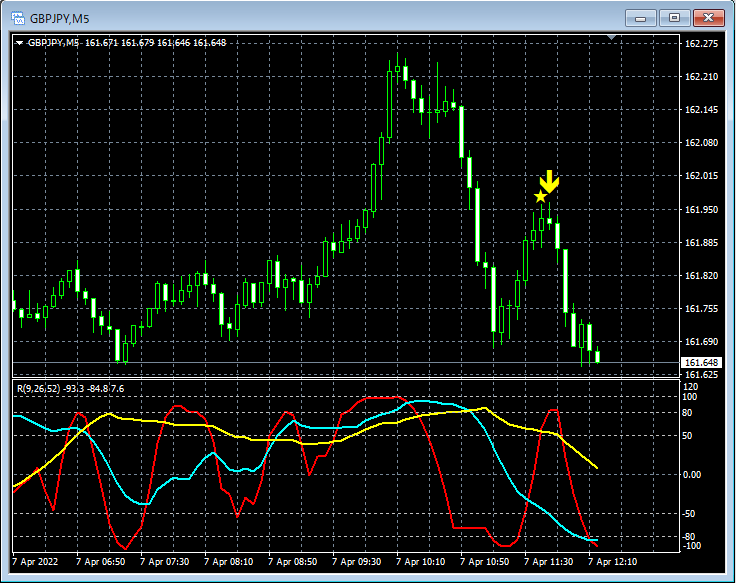
Task: Click the chart shift marker triangle at top
Action: (x=612, y=37)
